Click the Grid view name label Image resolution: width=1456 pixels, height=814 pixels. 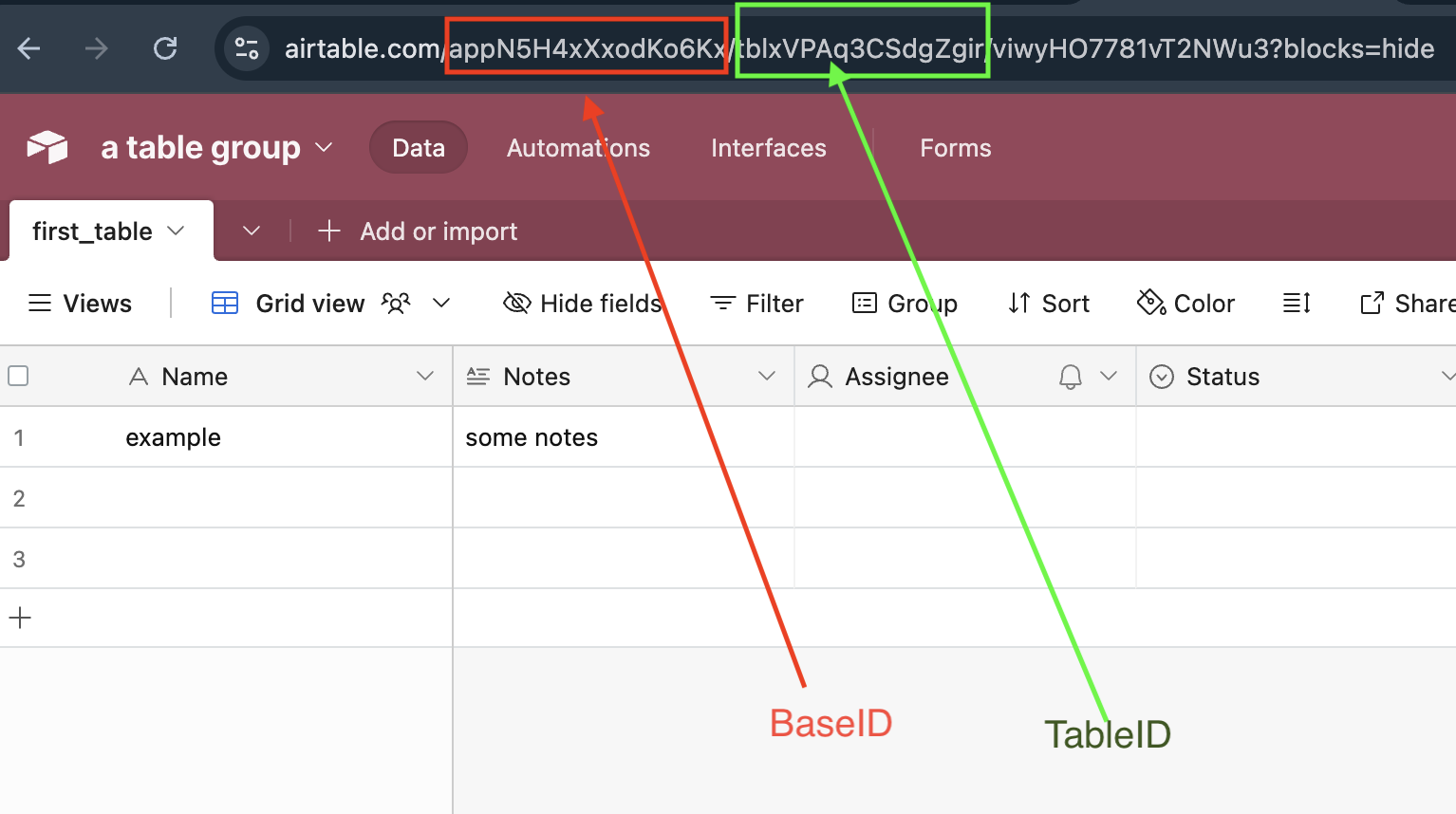310,304
